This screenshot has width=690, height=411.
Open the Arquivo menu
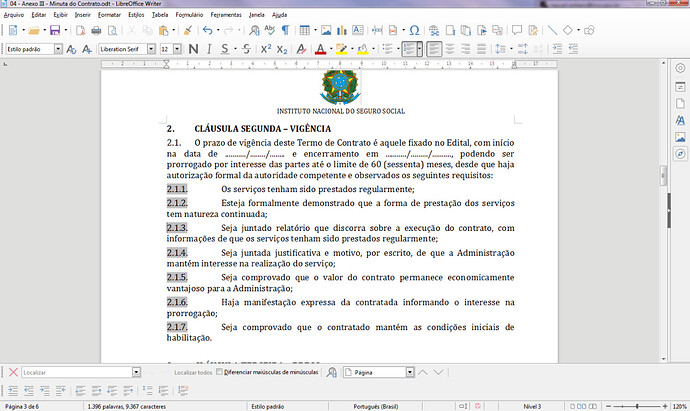pyautogui.click(x=14, y=15)
